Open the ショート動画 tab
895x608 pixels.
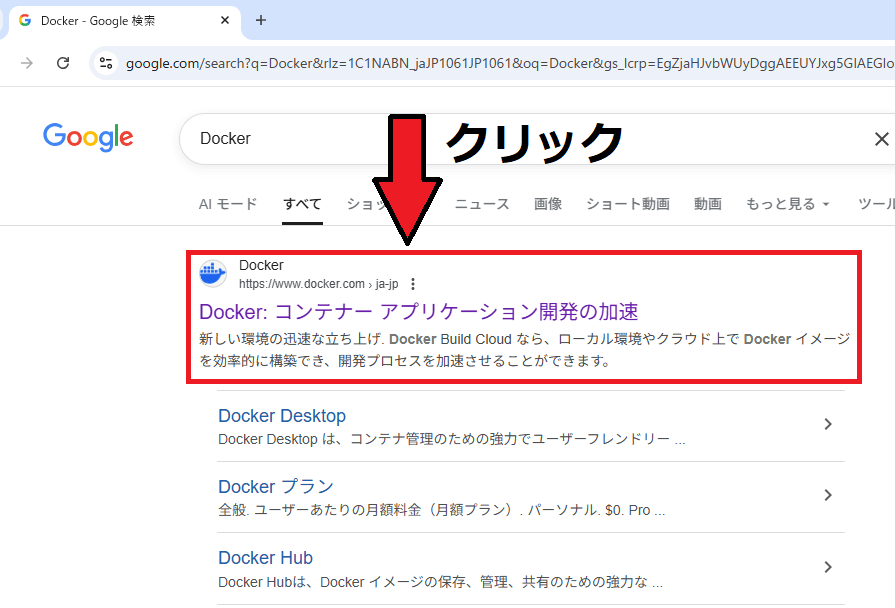pos(628,204)
